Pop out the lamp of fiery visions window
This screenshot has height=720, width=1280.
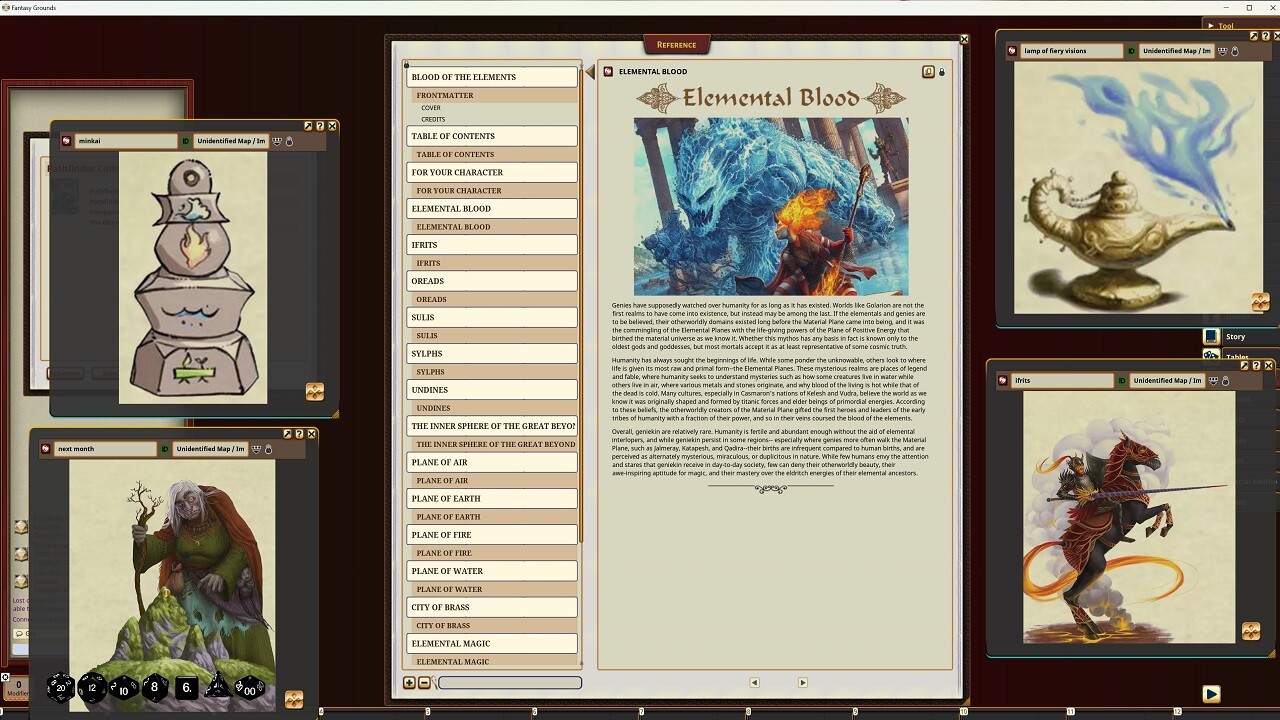click(1253, 36)
